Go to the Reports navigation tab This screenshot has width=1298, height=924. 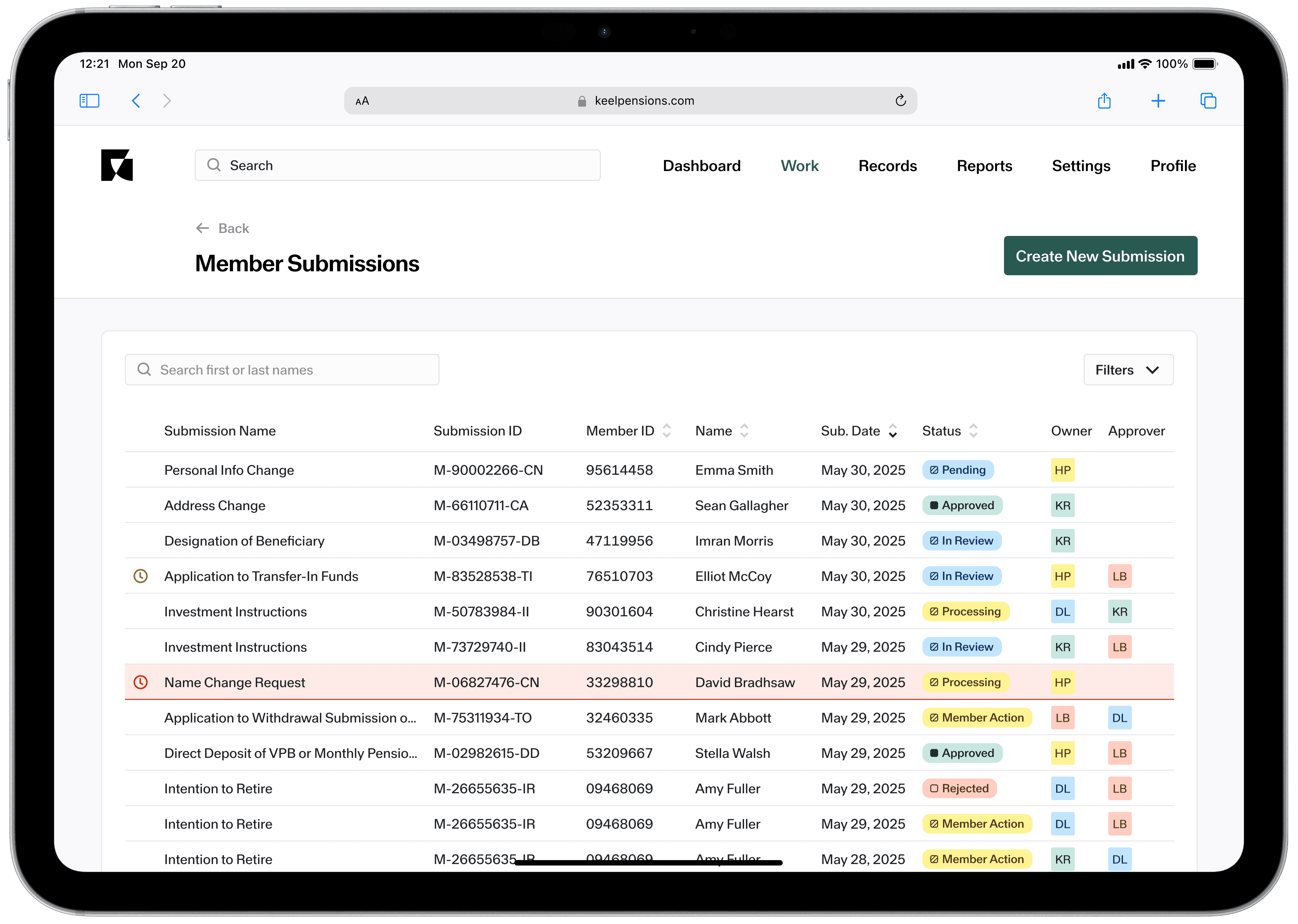[984, 165]
